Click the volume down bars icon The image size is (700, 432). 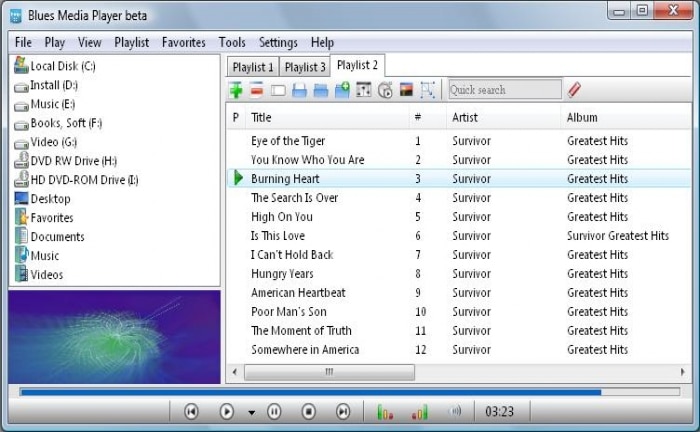[x=385, y=412]
